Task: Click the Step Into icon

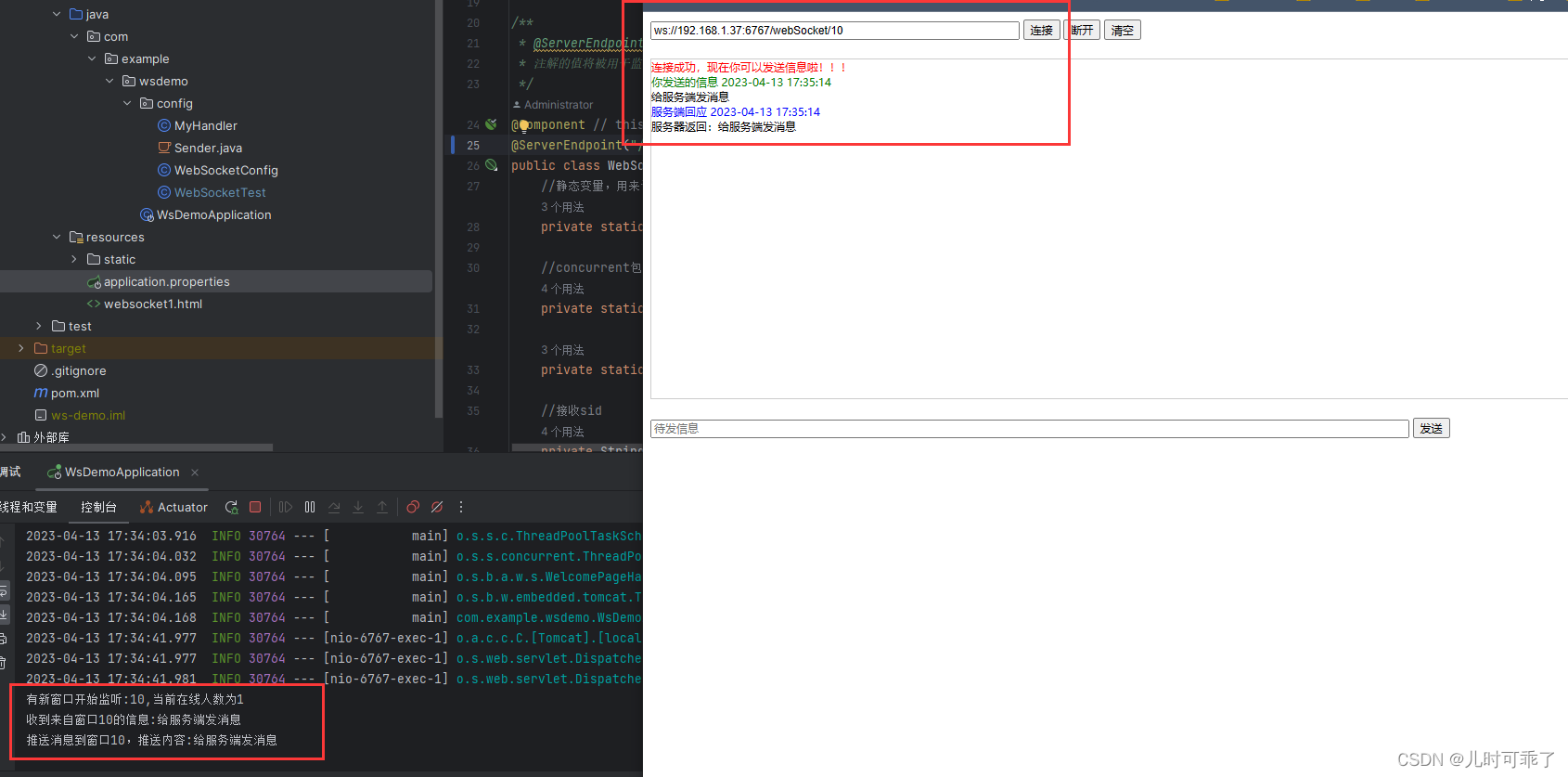Action: [x=358, y=507]
